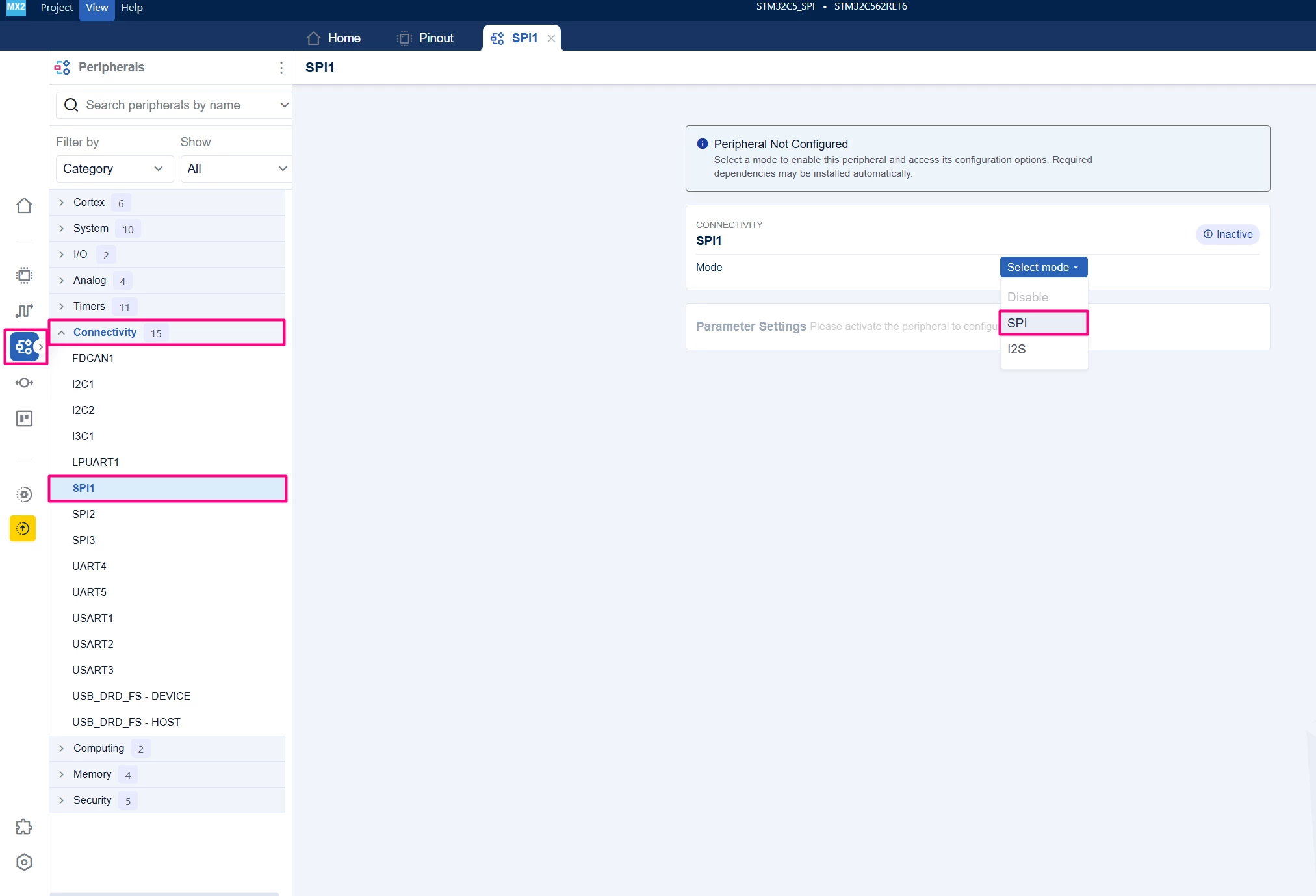Choose Disable in mode list
This screenshot has height=896, width=1316.
pos(1044,298)
